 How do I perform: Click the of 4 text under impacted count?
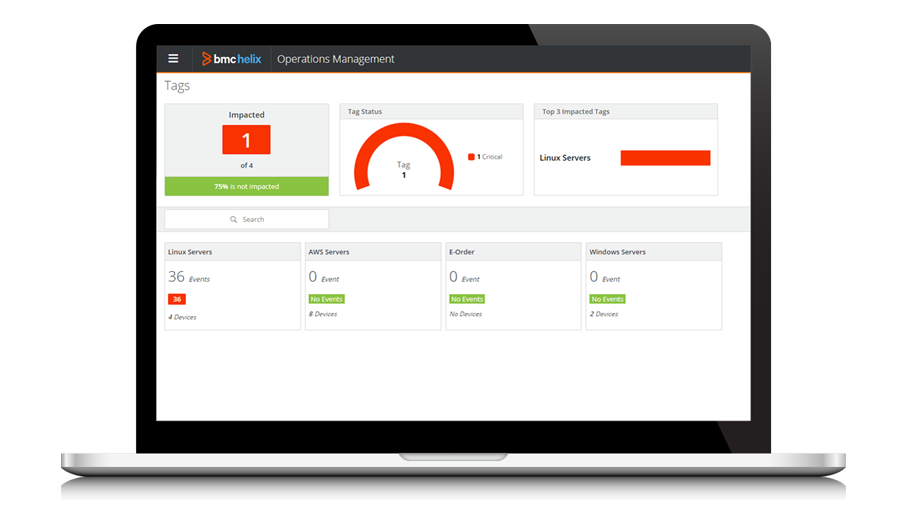(x=246, y=165)
